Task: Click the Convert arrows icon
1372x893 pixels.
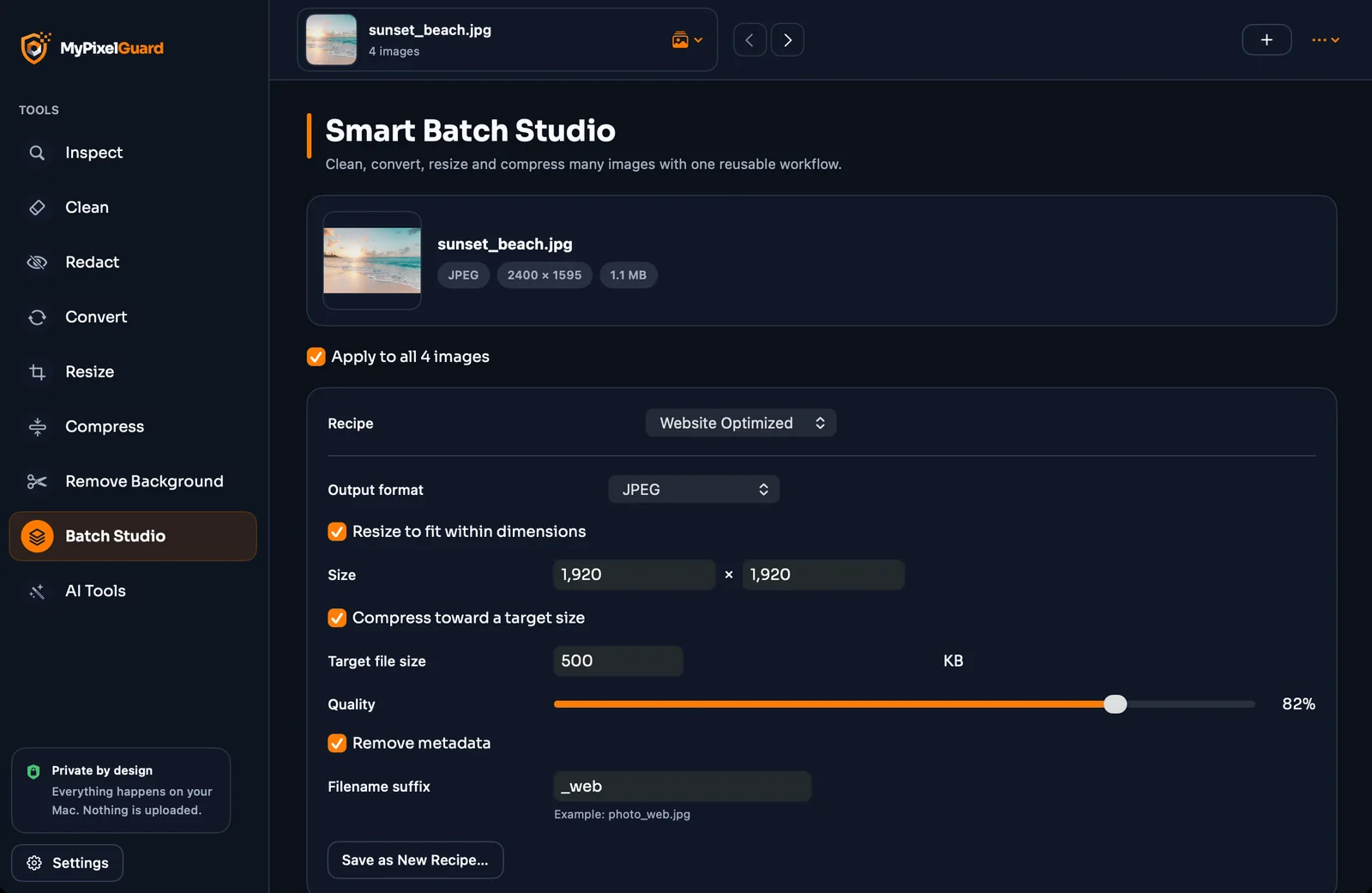Action: [37, 317]
